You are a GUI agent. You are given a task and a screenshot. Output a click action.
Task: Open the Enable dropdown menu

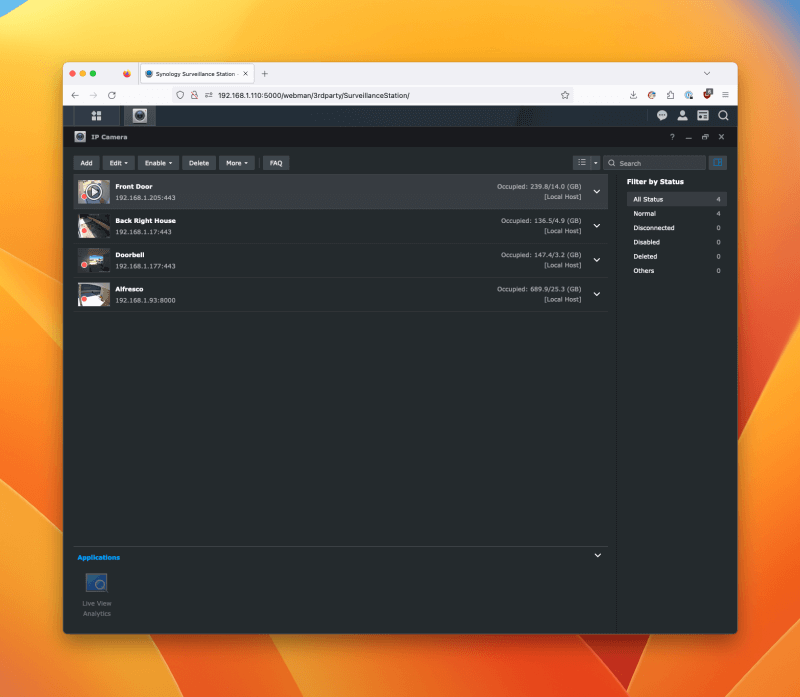[x=158, y=163]
